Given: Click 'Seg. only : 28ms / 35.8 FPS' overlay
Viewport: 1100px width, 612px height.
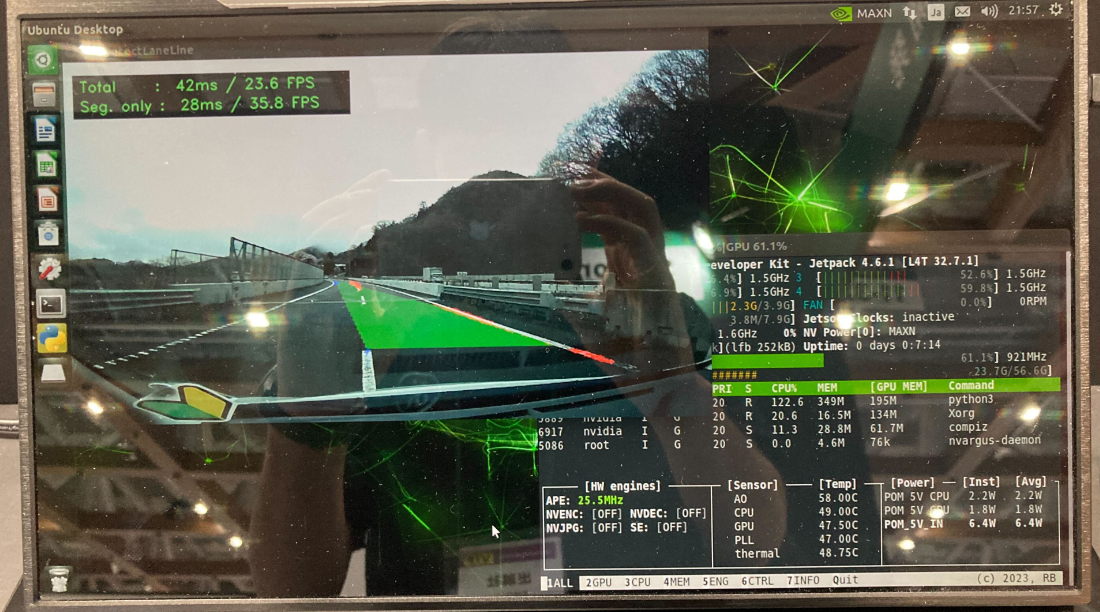Looking at the screenshot, I should point(199,105).
